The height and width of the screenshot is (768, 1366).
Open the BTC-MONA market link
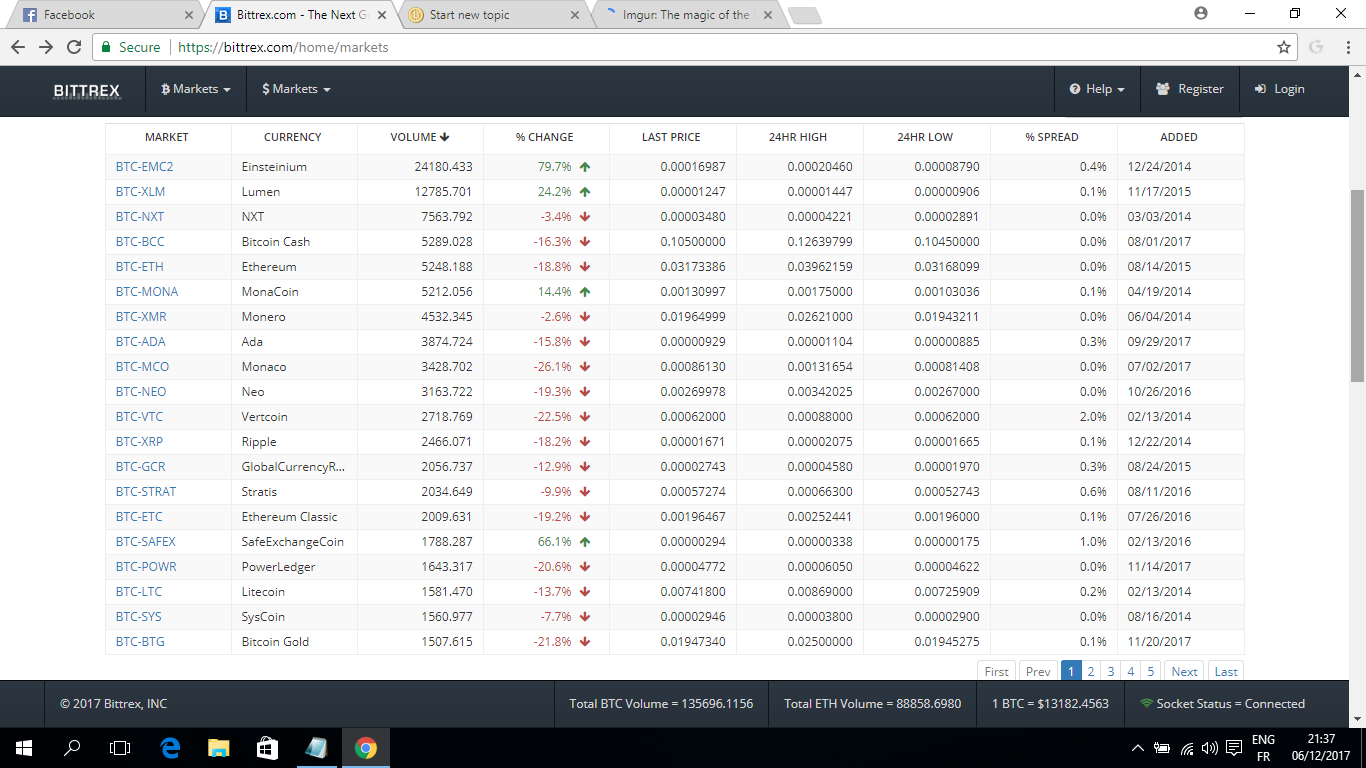(147, 292)
